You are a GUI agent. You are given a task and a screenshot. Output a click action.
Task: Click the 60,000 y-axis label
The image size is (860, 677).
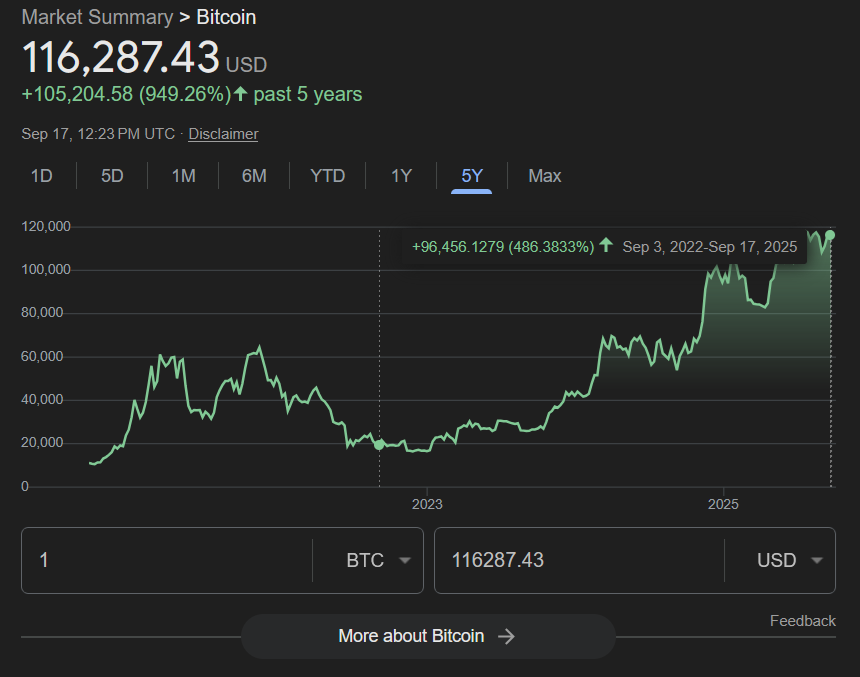[42, 357]
